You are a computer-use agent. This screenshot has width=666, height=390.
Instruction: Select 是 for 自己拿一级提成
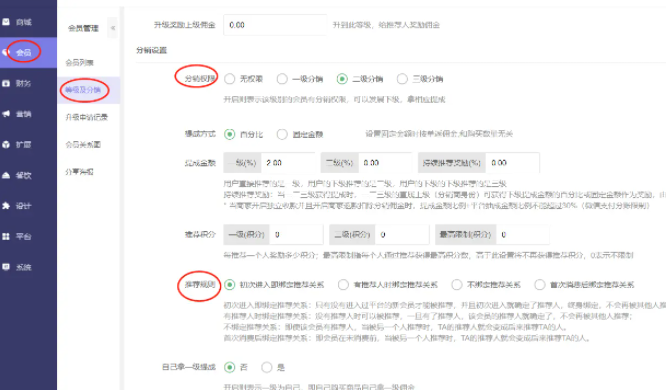coord(267,367)
